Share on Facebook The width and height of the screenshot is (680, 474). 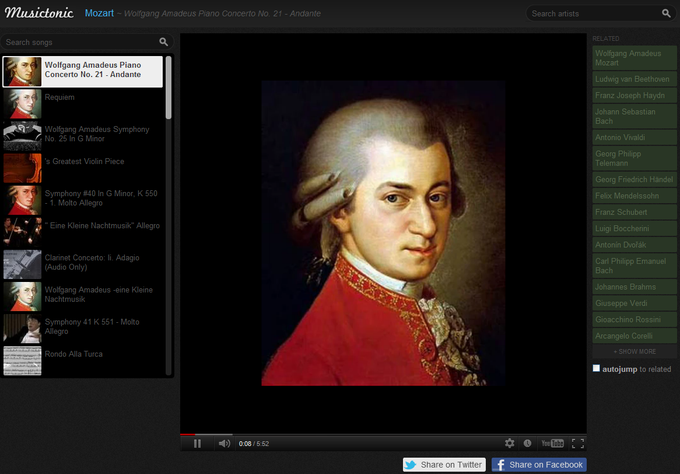pyautogui.click(x=539, y=464)
